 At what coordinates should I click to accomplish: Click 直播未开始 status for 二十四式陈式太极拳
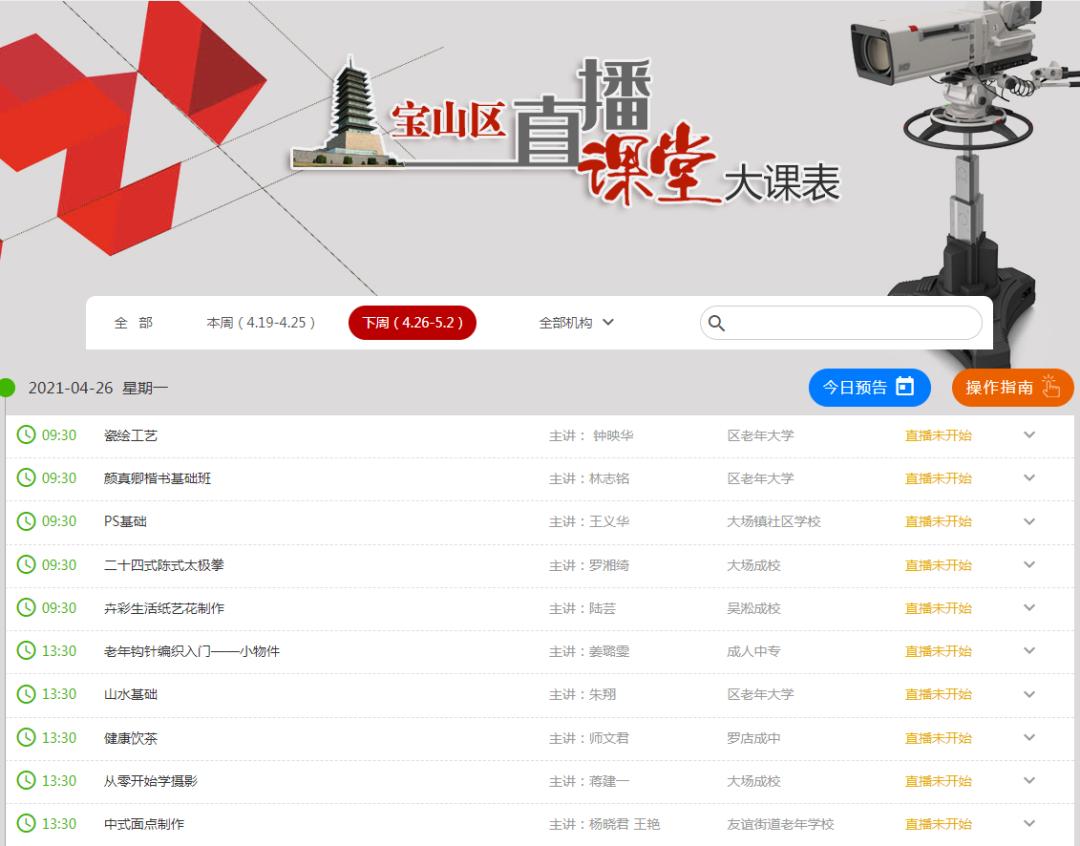coord(938,565)
